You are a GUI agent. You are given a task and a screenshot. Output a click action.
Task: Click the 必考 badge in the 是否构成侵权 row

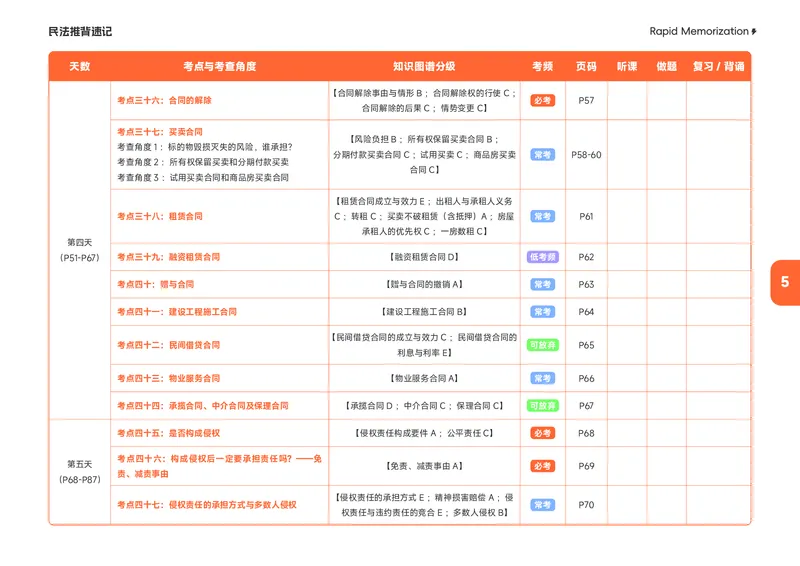click(x=542, y=433)
